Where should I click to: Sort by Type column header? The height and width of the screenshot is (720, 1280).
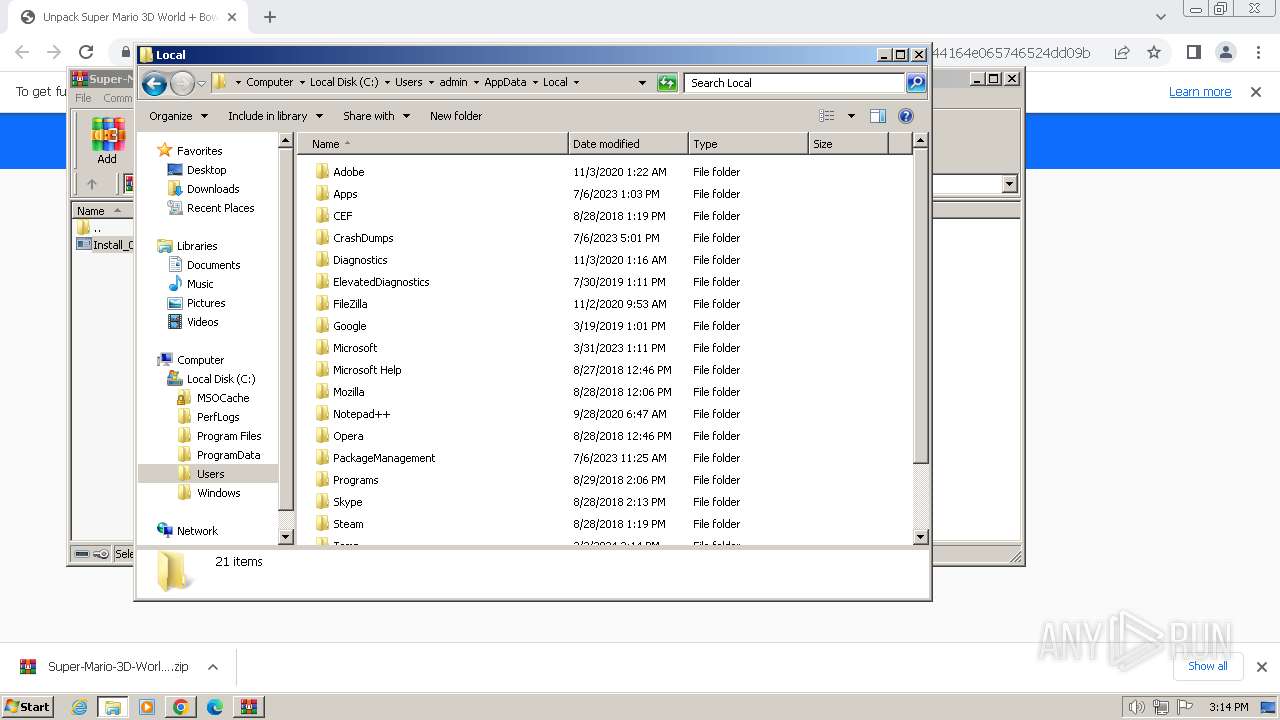click(748, 144)
